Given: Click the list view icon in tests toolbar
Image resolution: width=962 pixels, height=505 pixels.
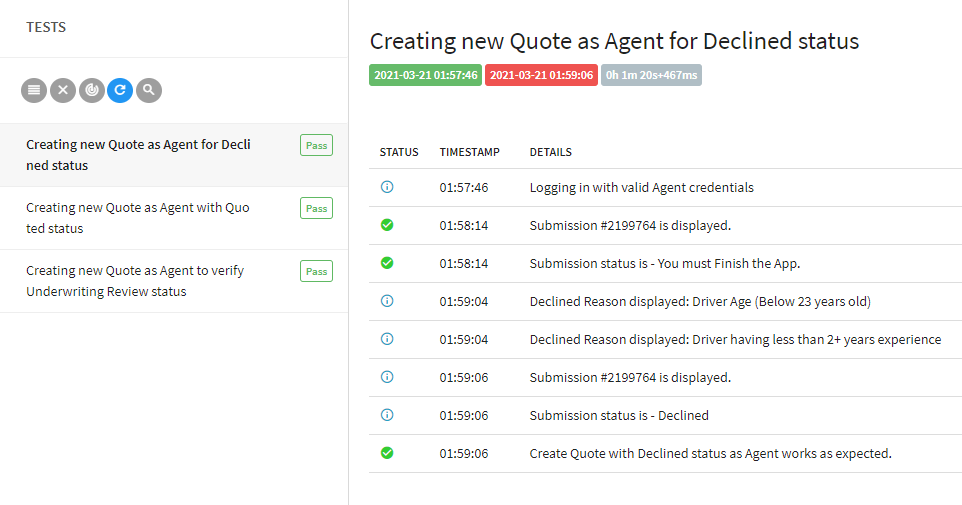Looking at the screenshot, I should [x=34, y=90].
